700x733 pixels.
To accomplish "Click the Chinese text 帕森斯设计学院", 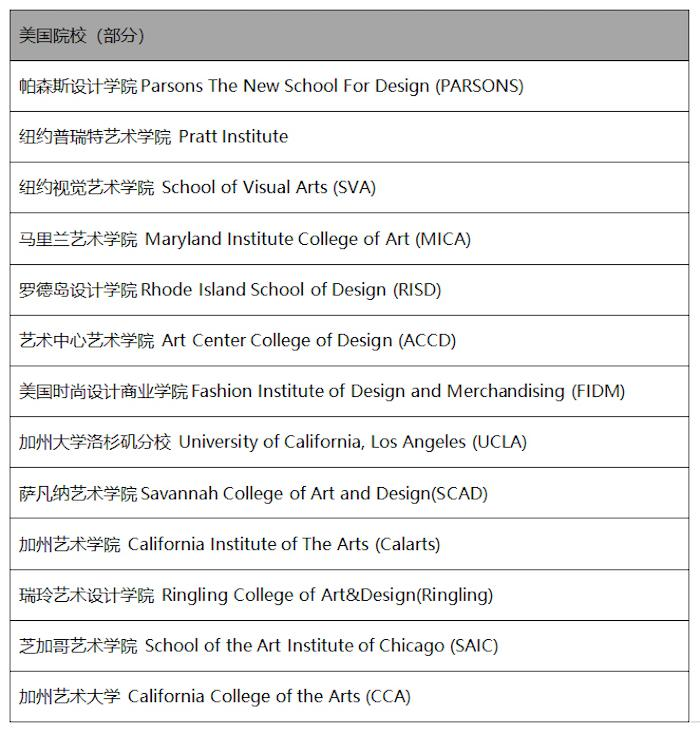I will [78, 86].
